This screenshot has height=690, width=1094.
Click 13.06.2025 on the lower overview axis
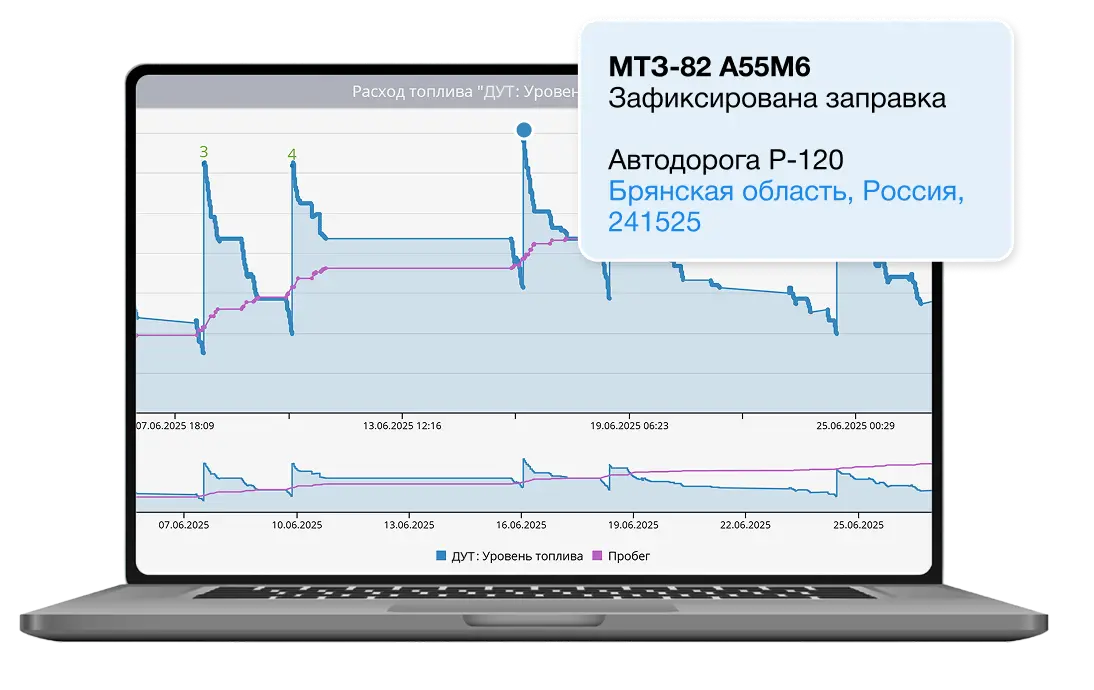point(410,524)
